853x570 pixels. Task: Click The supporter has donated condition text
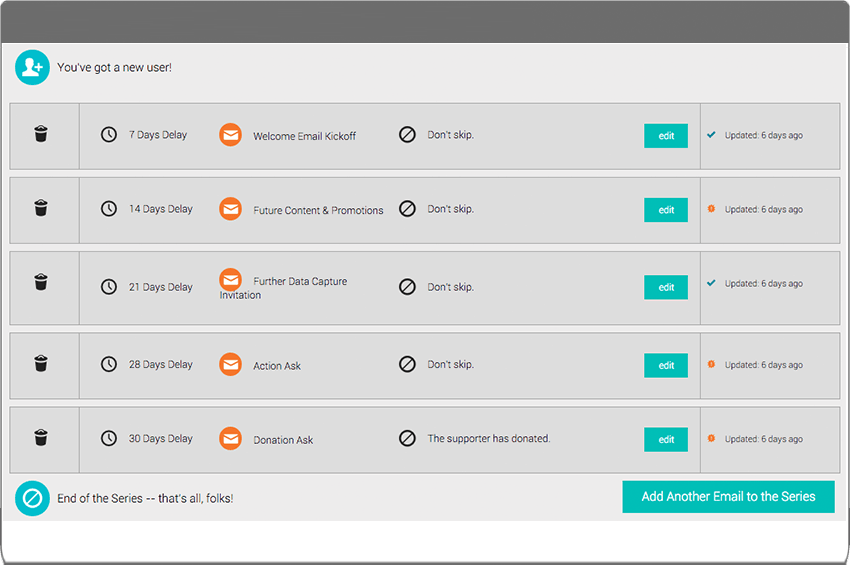[x=489, y=438]
